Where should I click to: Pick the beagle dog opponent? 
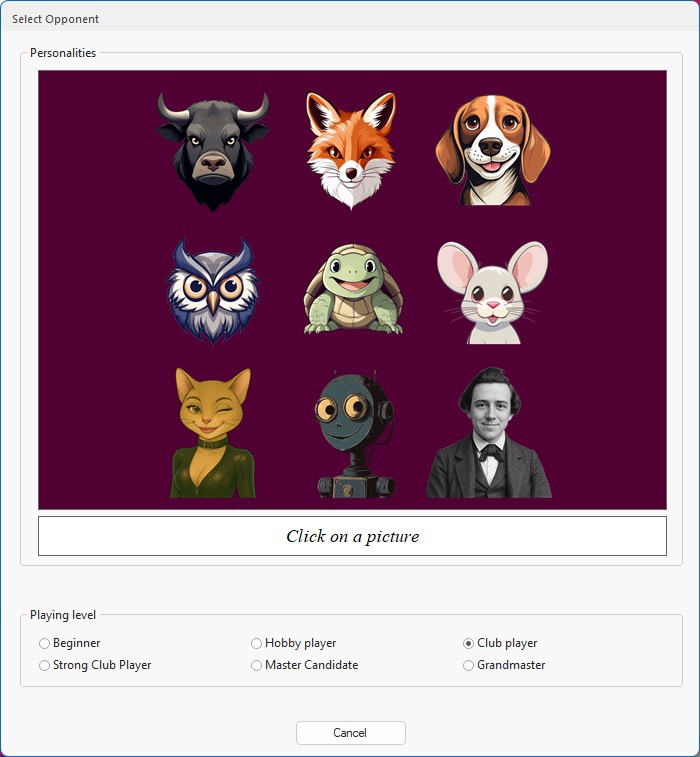pyautogui.click(x=492, y=150)
